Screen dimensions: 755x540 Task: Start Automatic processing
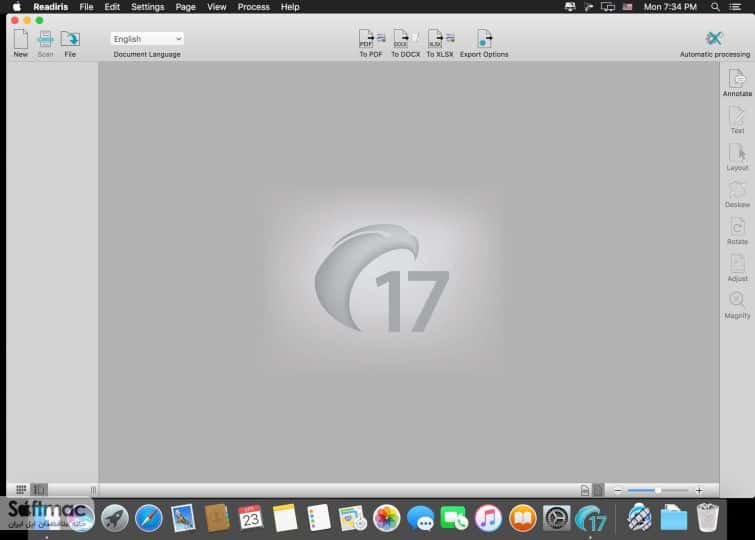[714, 39]
